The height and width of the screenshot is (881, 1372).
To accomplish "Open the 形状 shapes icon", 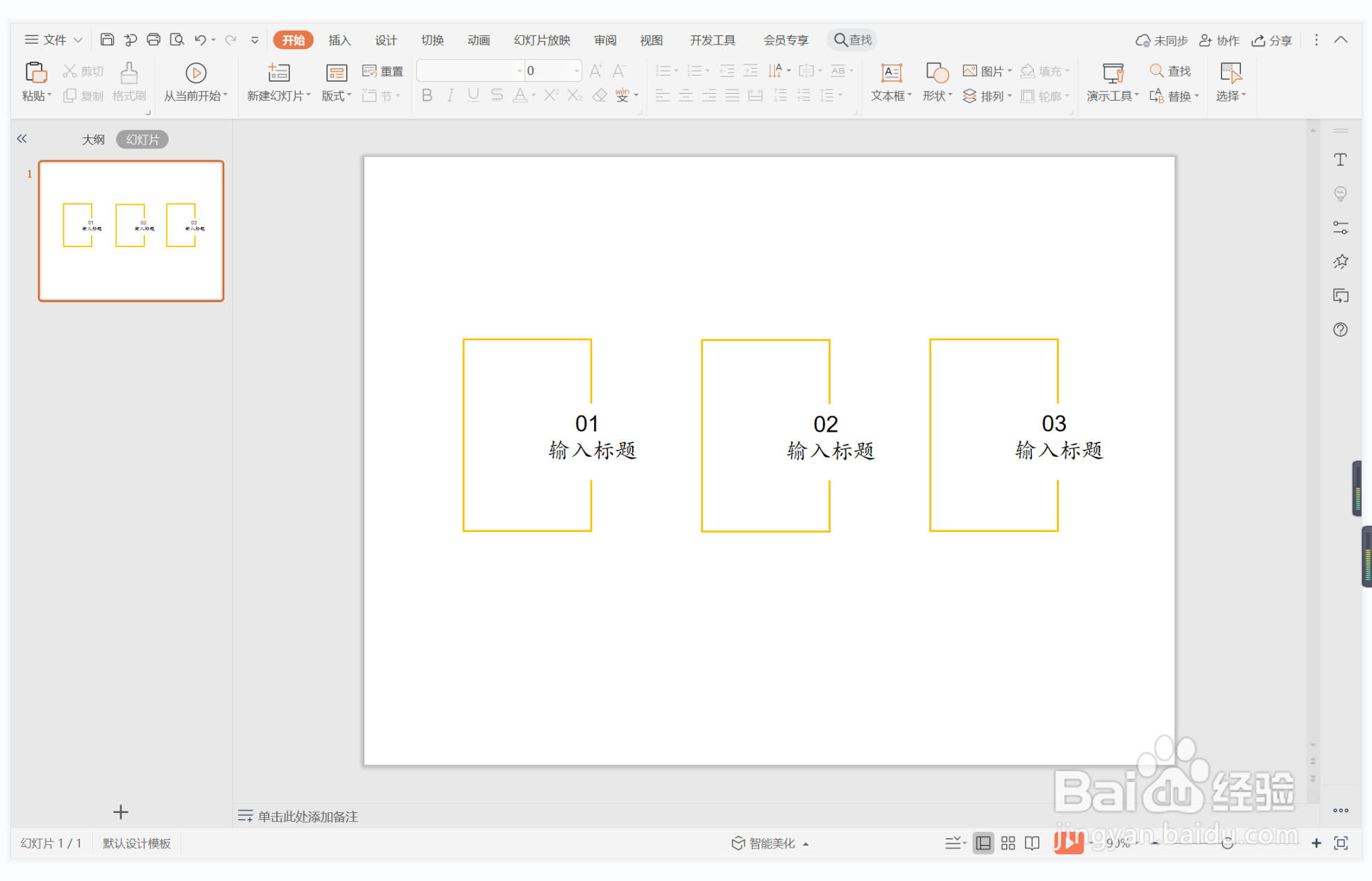I will [937, 73].
